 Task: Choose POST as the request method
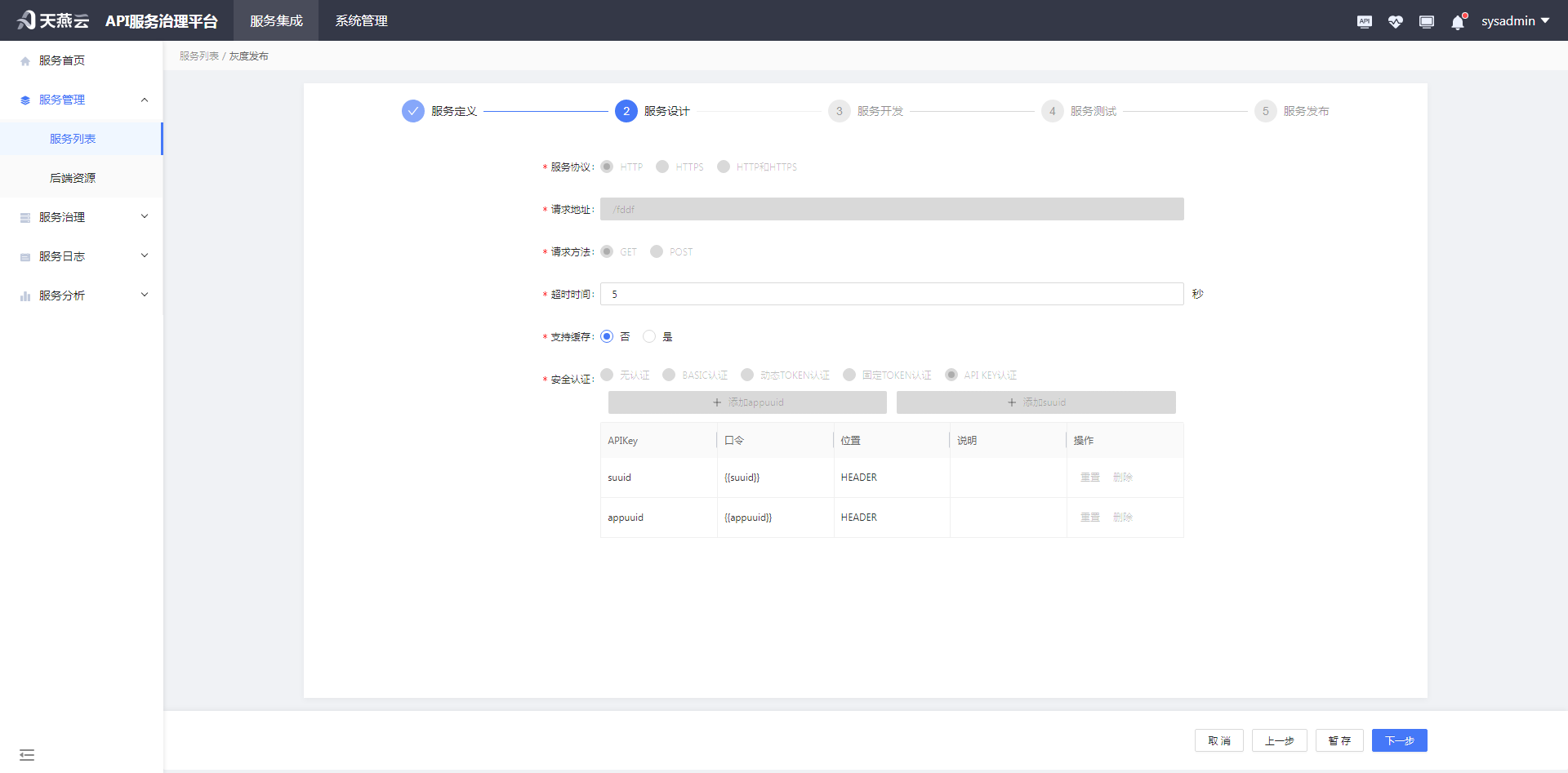tap(657, 251)
